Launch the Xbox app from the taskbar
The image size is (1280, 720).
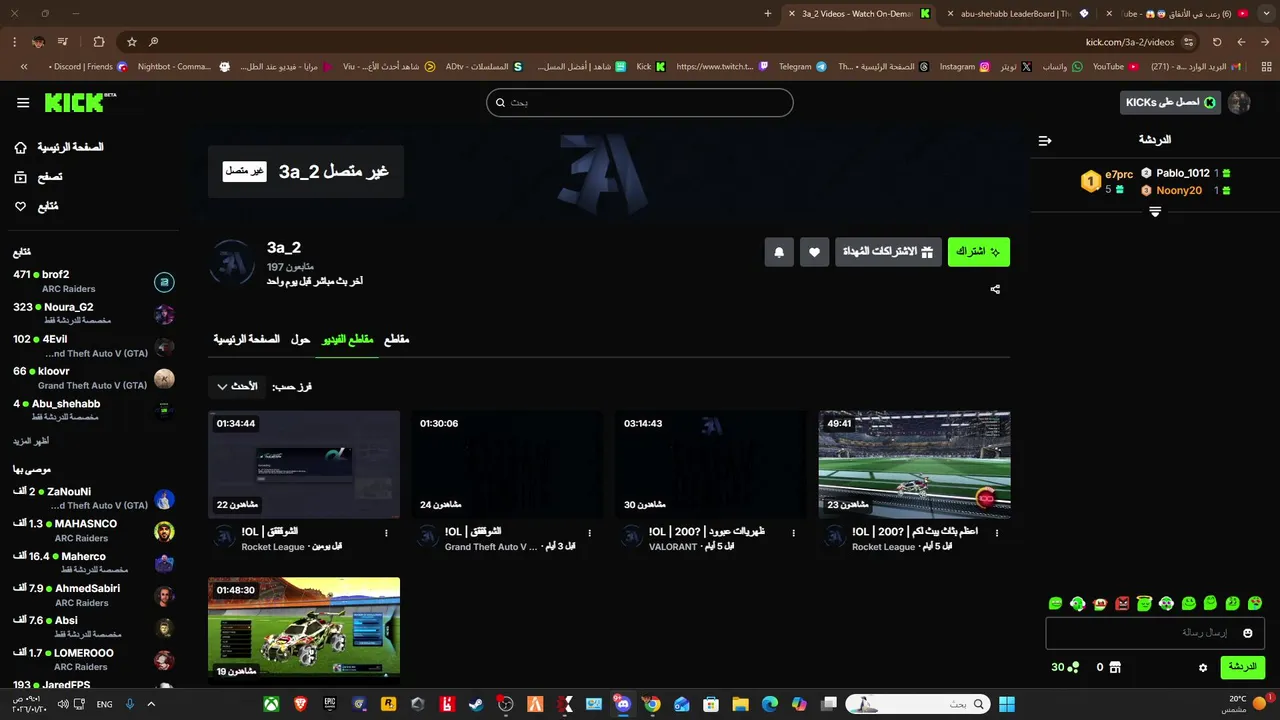(271, 704)
